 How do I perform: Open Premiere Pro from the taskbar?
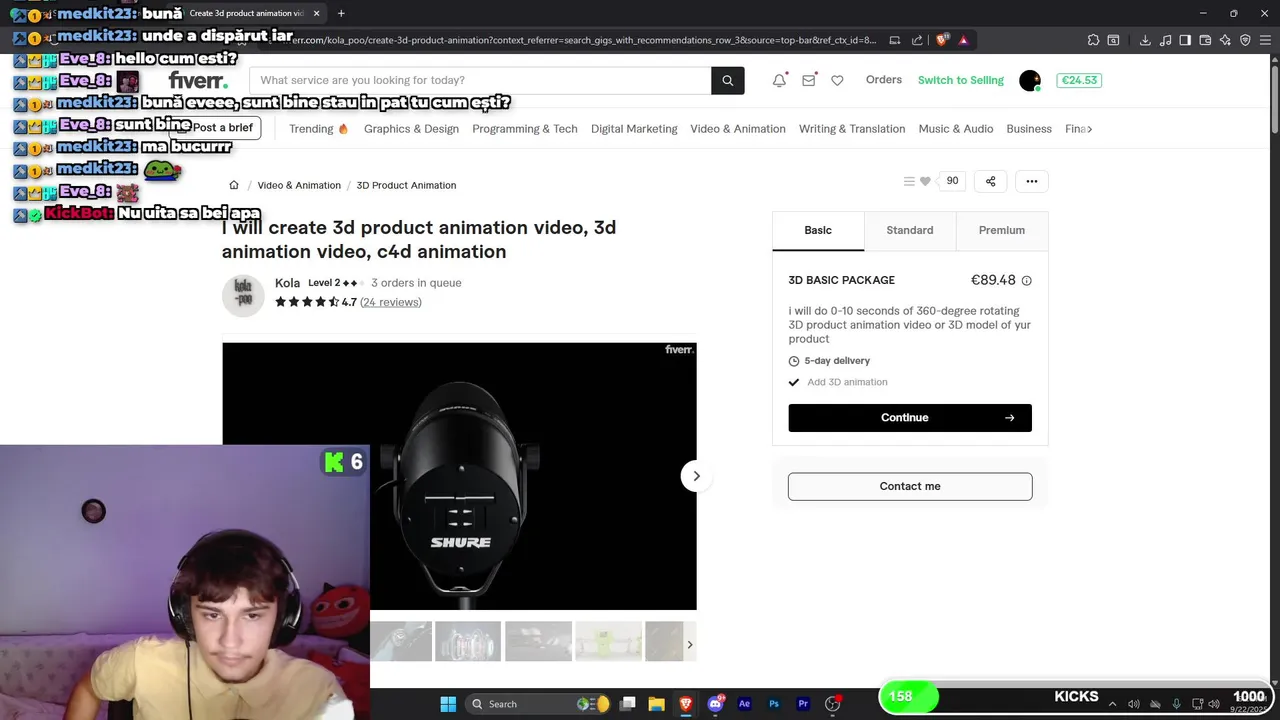[x=803, y=704]
